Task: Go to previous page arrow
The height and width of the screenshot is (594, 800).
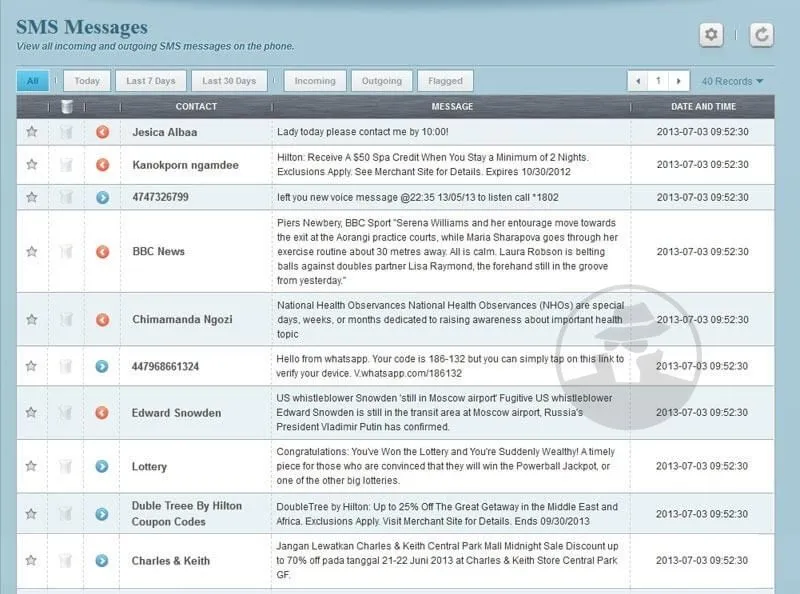Action: click(x=638, y=81)
